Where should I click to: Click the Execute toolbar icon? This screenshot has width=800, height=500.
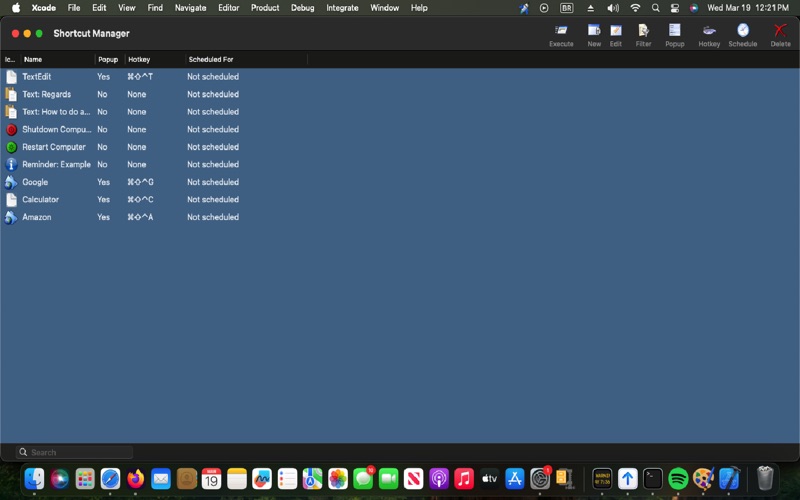click(561, 31)
